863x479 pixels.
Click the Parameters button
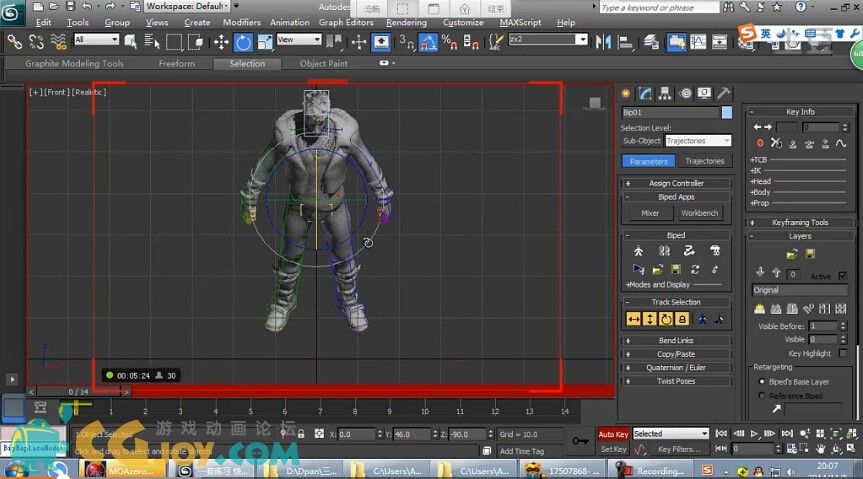point(649,161)
